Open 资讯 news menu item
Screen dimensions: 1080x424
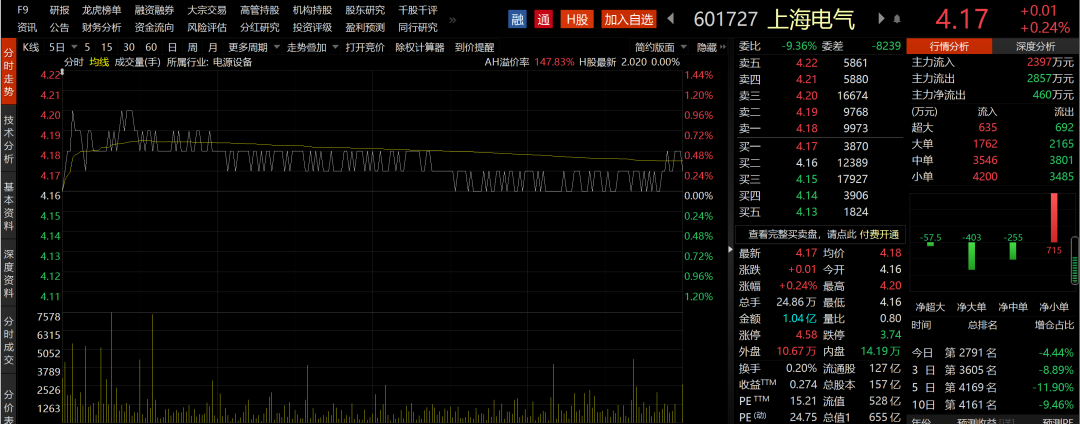coord(27,28)
